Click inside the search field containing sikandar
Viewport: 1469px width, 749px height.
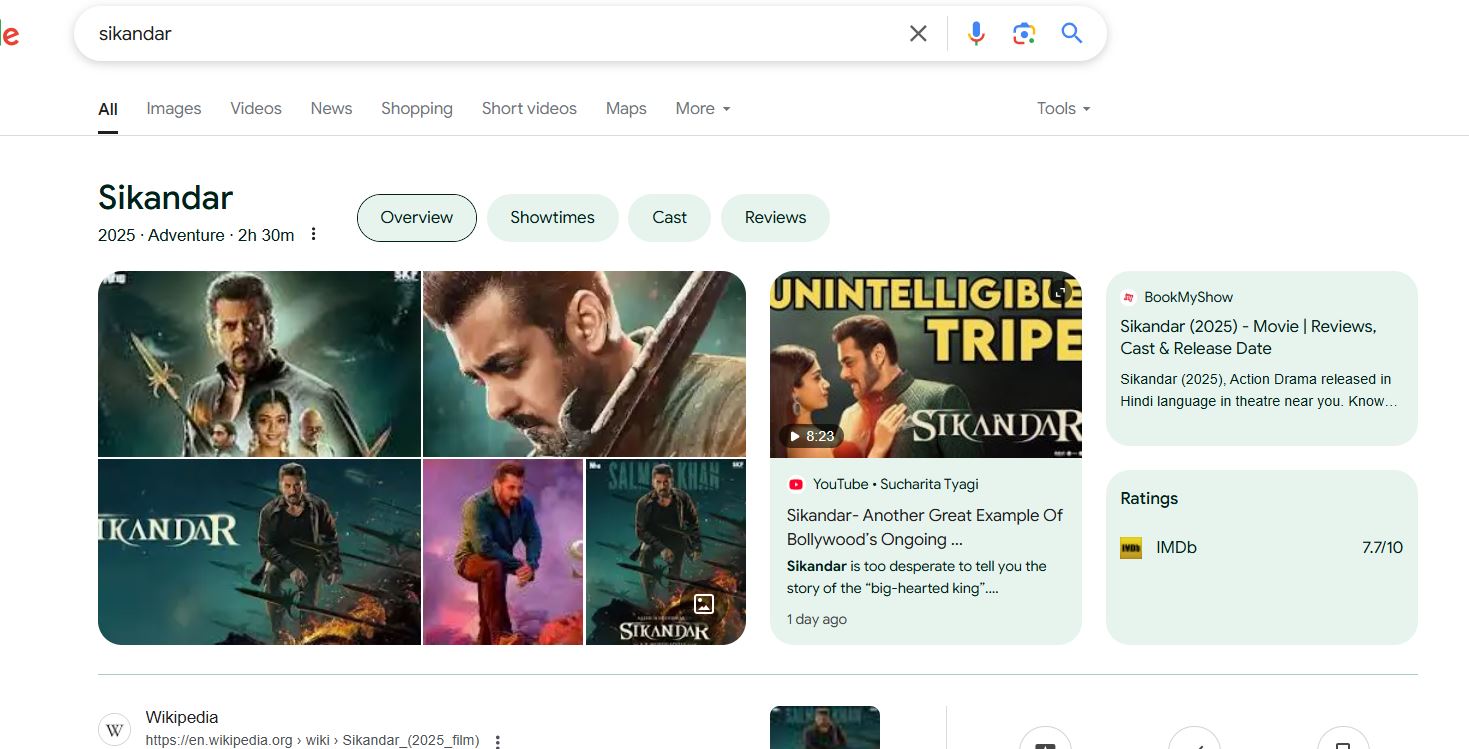[x=480, y=34]
